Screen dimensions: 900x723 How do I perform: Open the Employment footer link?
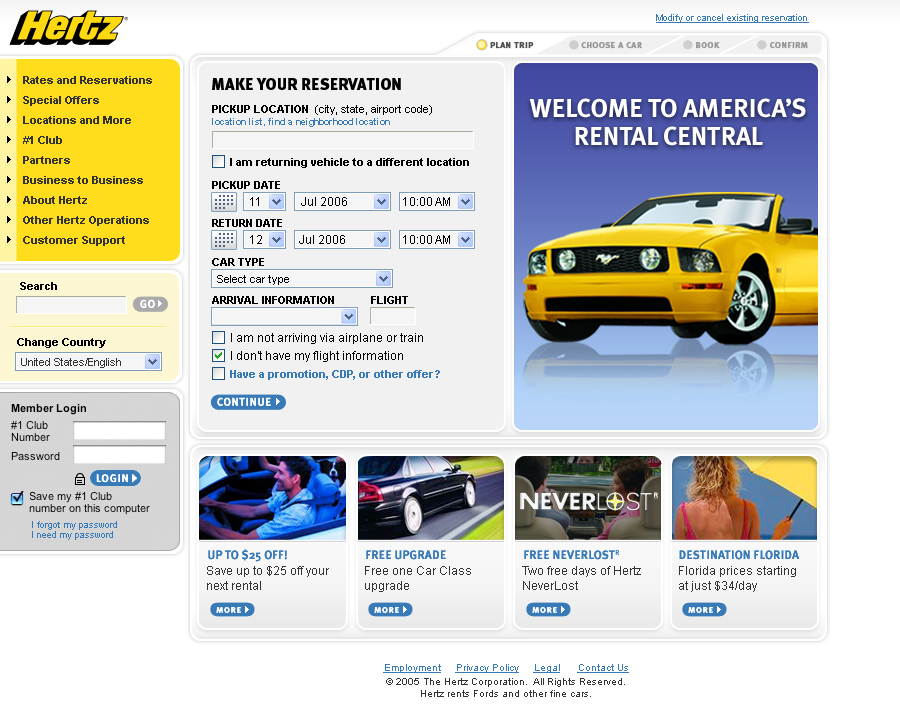click(413, 668)
